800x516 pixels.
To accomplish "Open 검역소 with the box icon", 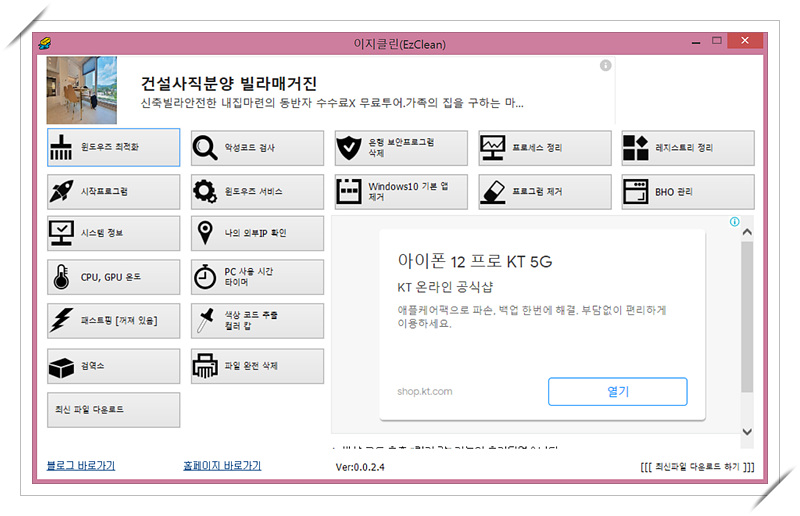I will (x=113, y=366).
